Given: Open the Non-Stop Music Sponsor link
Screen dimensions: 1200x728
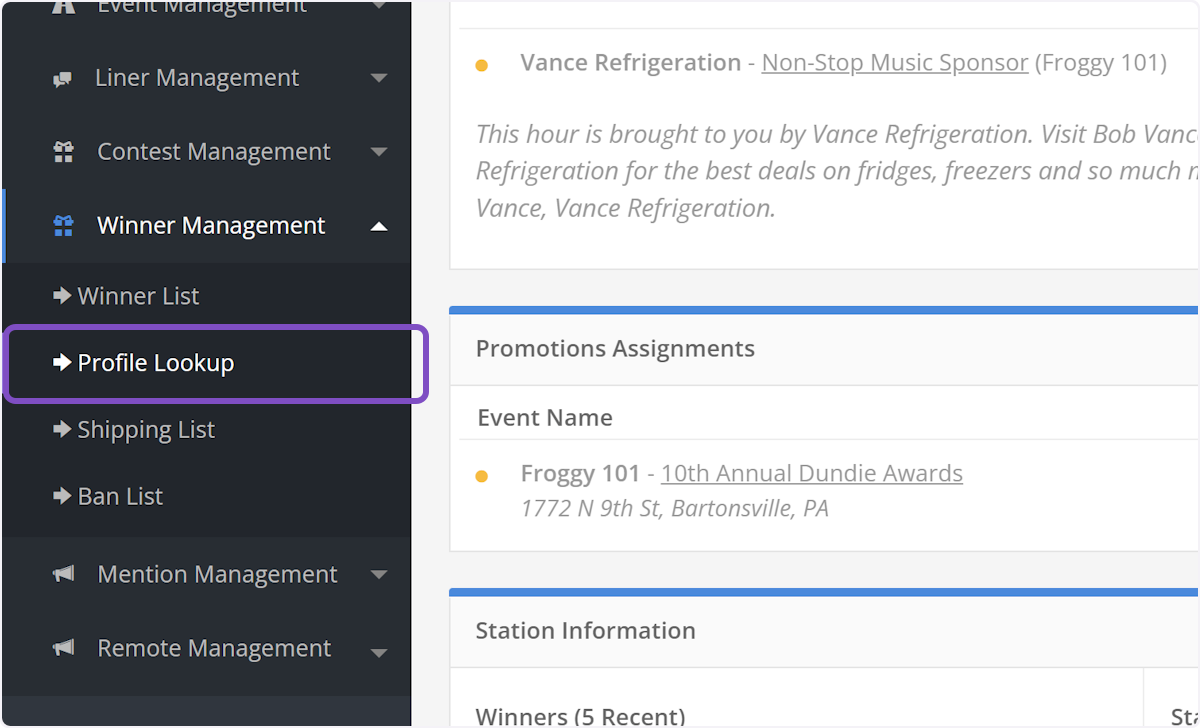Looking at the screenshot, I should click(x=894, y=62).
